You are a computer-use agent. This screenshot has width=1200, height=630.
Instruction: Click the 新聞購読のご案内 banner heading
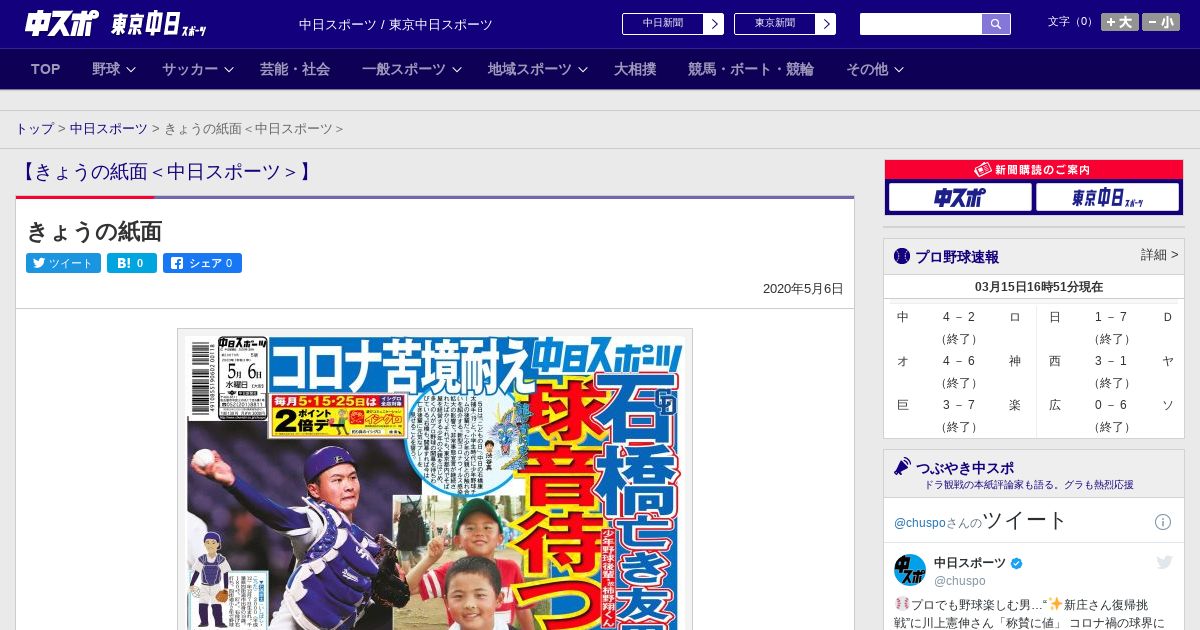1033,170
